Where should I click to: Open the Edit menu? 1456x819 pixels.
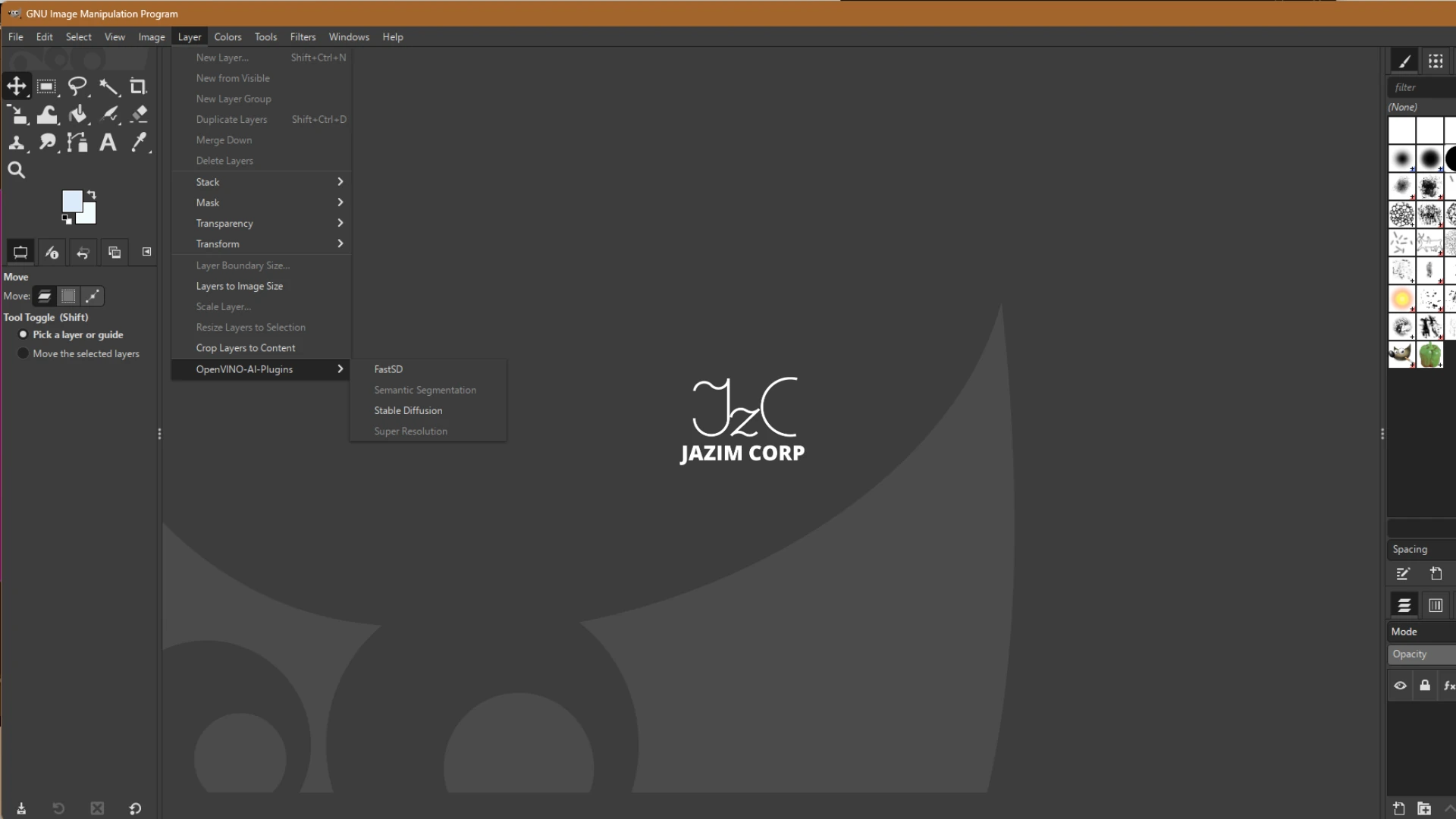45,36
